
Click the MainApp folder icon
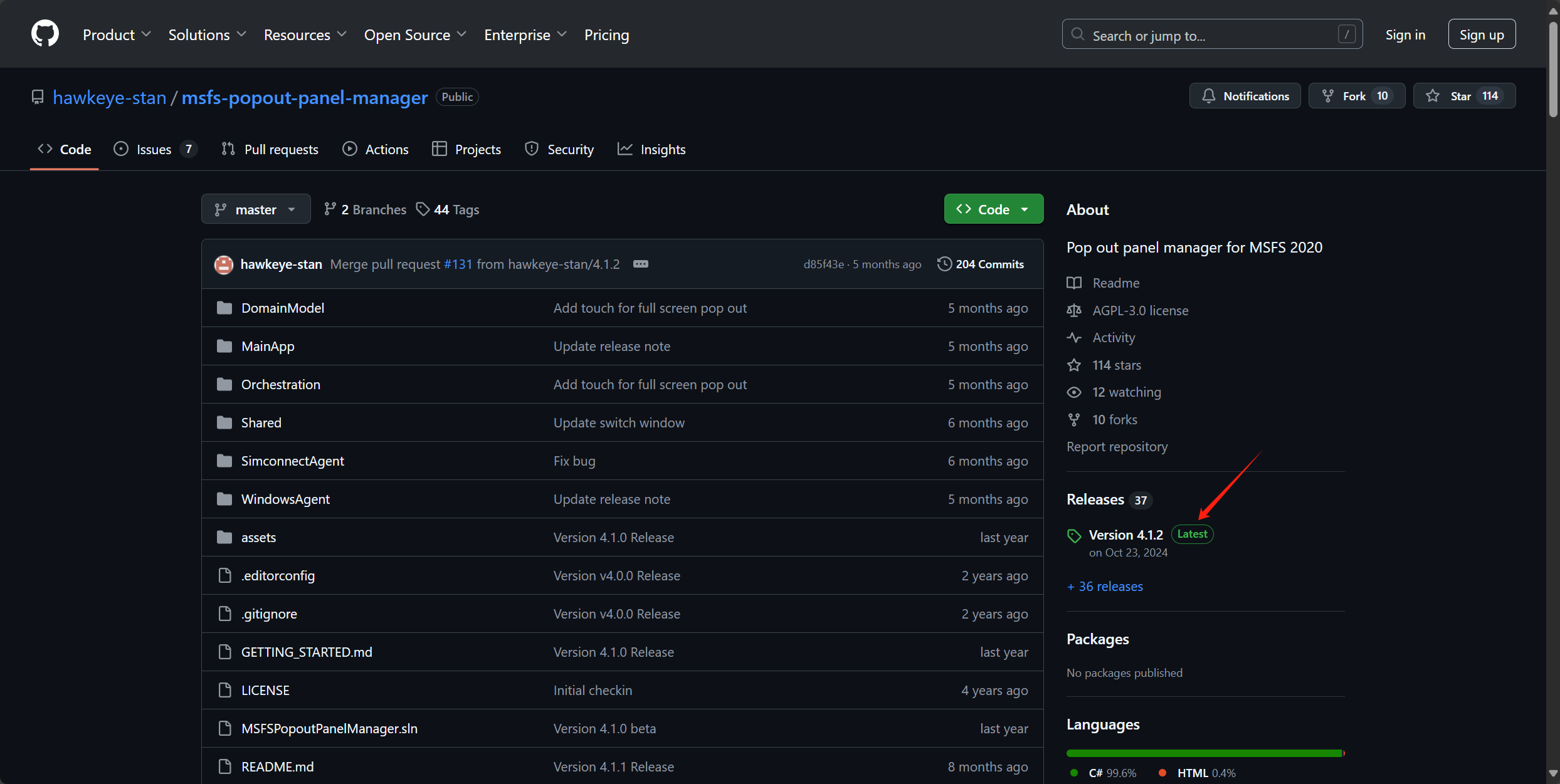point(224,346)
